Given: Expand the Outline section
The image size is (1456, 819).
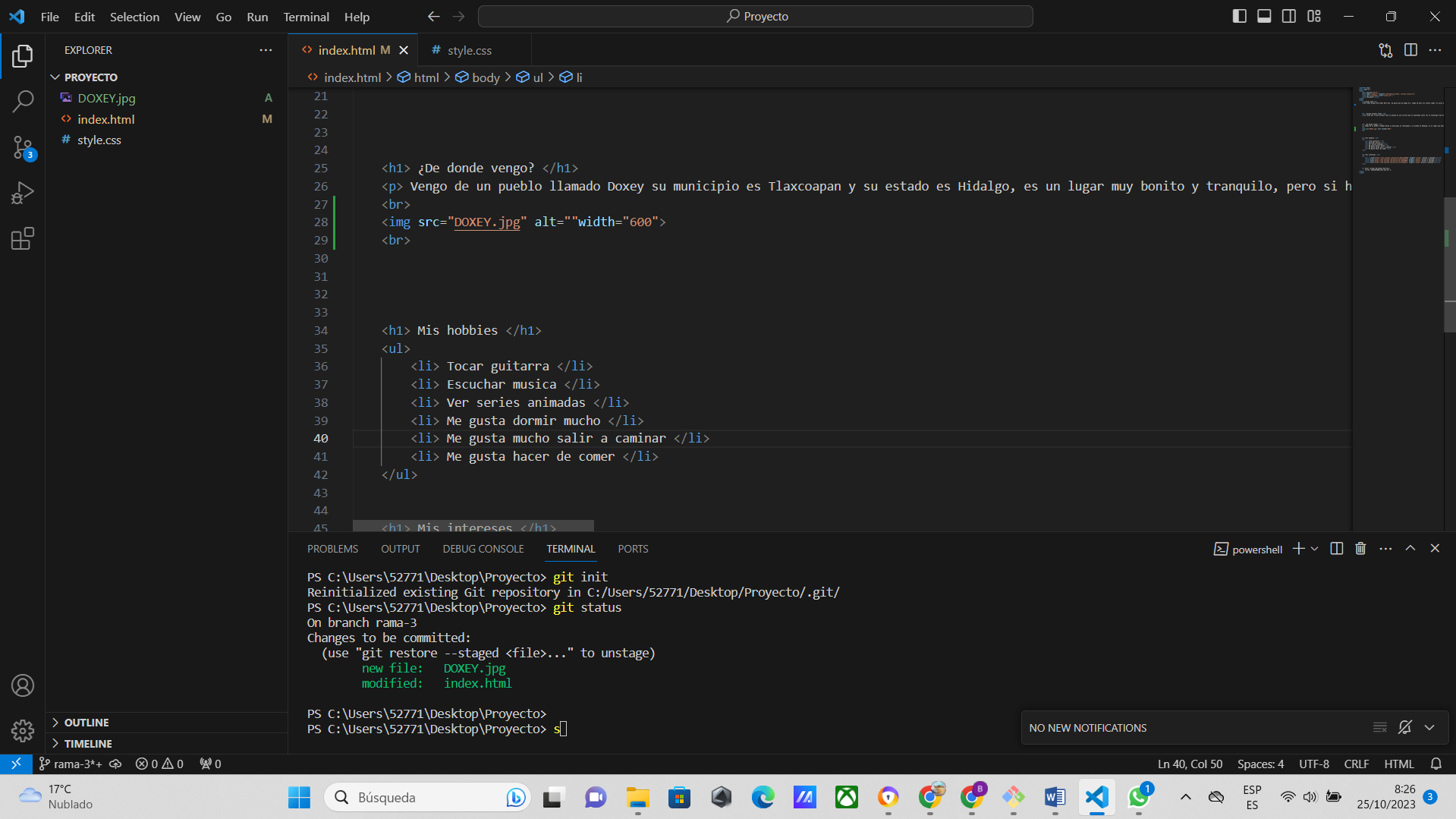Looking at the screenshot, I should pyautogui.click(x=86, y=723).
